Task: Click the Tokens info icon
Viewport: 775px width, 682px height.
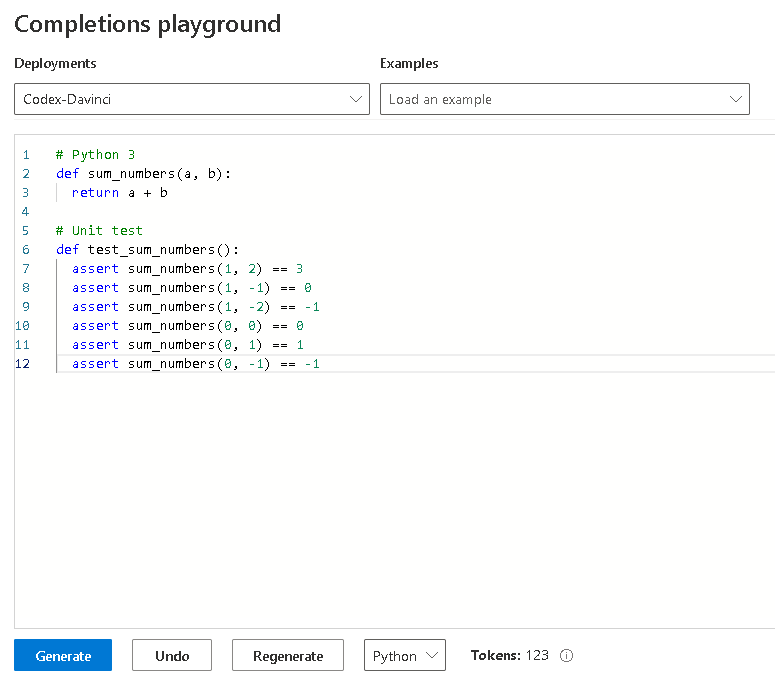Action: pyautogui.click(x=566, y=655)
